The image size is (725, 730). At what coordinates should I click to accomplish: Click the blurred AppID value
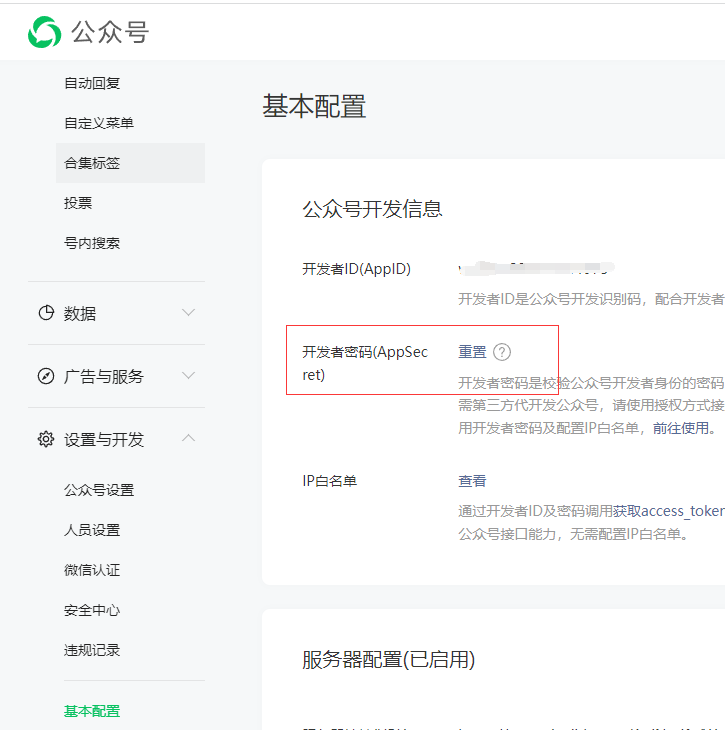click(x=536, y=268)
